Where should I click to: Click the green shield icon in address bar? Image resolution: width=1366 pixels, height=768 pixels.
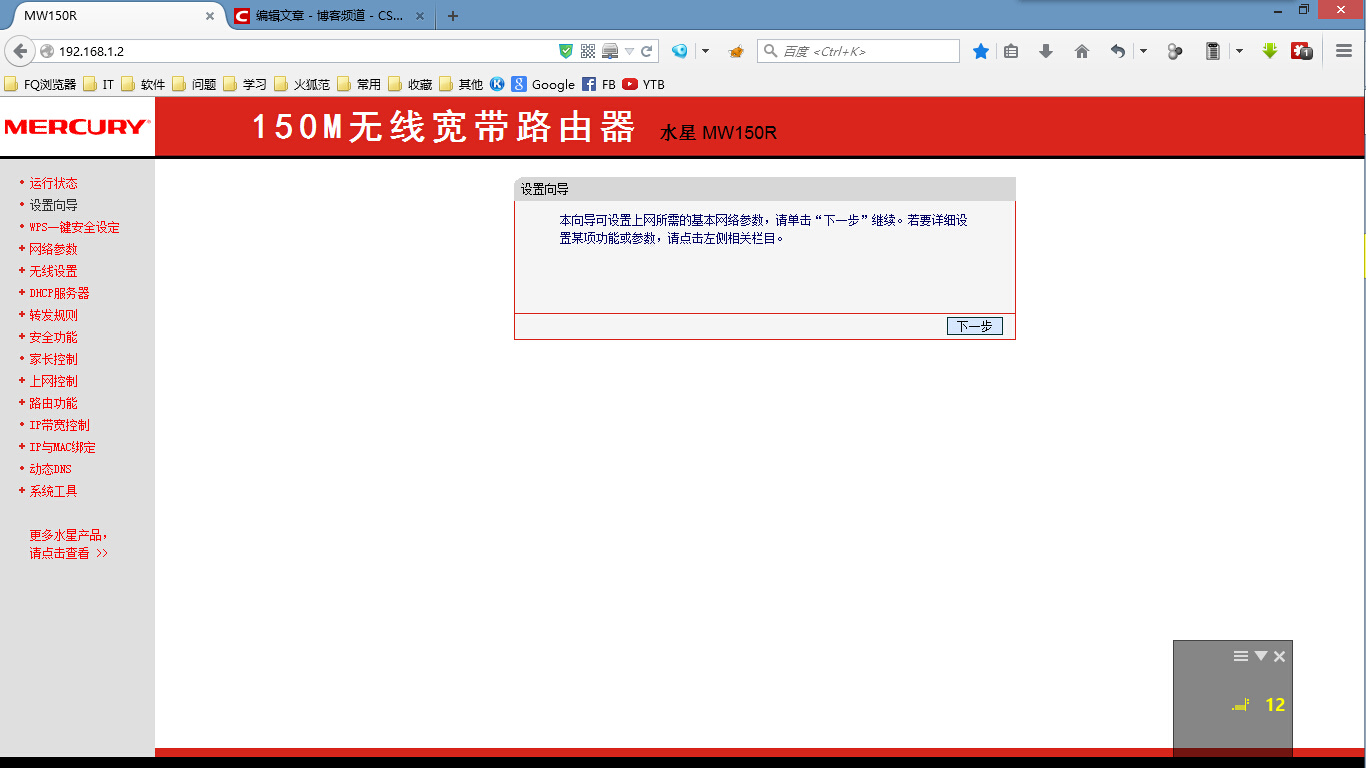pyautogui.click(x=566, y=51)
